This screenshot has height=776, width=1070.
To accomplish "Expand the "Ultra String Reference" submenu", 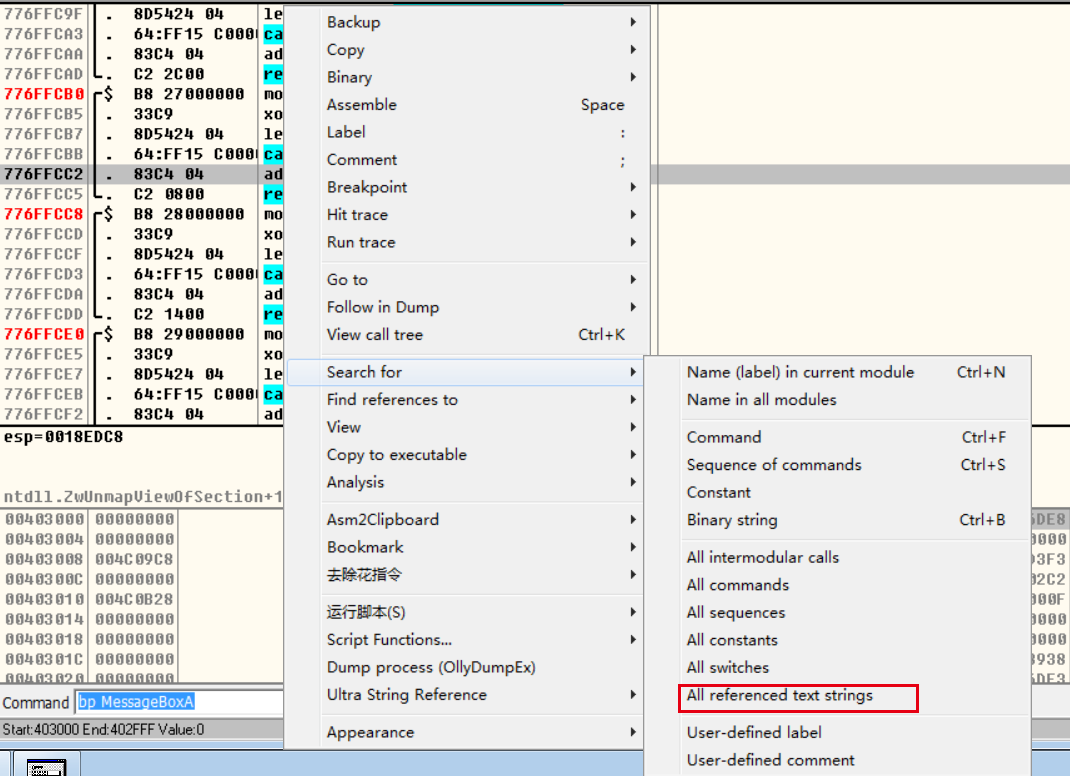I will [x=394, y=694].
